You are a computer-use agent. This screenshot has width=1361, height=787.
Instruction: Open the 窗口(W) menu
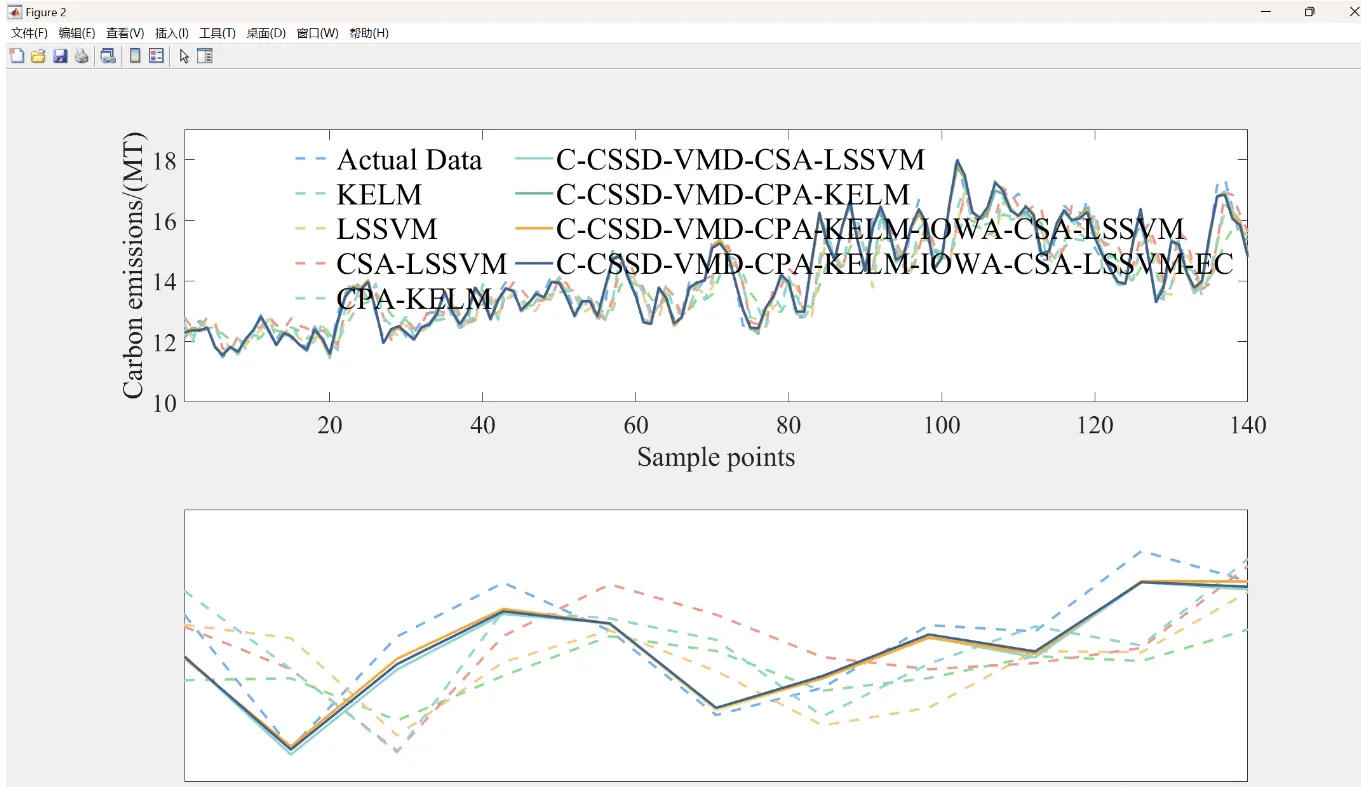318,33
